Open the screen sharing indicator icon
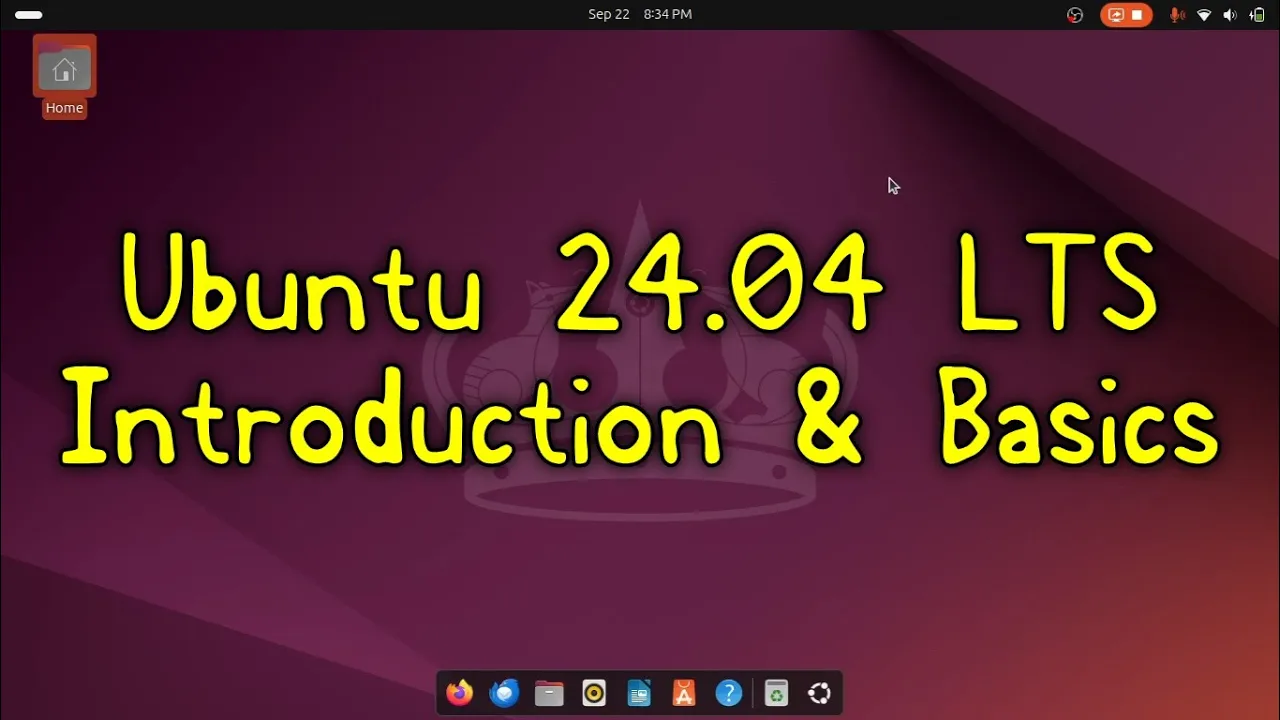The image size is (1280, 720). pyautogui.click(x=1116, y=15)
